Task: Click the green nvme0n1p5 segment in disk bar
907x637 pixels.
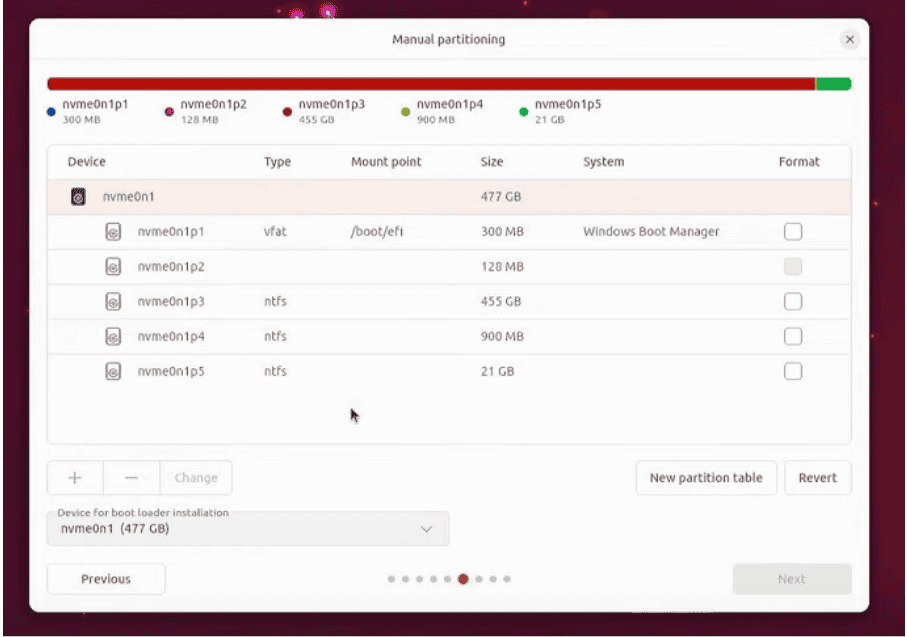Action: click(x=833, y=84)
